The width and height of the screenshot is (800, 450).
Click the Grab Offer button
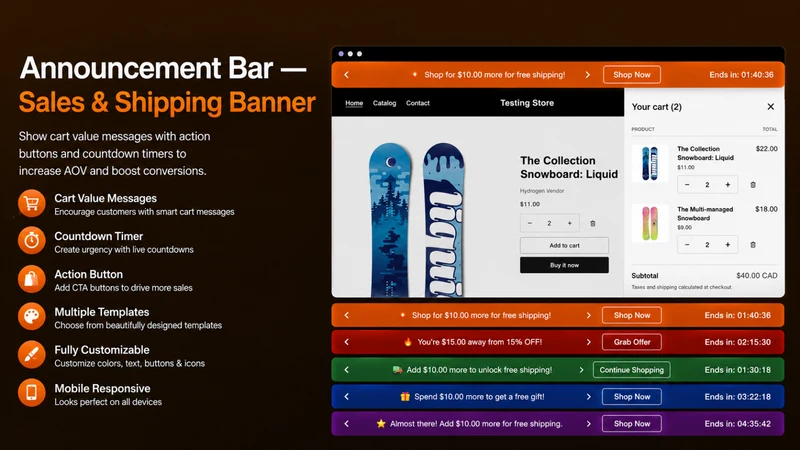[x=632, y=342]
